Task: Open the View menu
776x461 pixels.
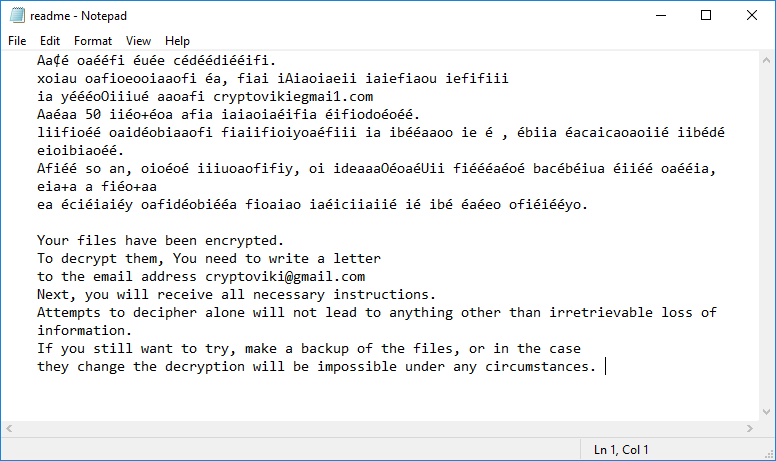Action: pyautogui.click(x=139, y=41)
